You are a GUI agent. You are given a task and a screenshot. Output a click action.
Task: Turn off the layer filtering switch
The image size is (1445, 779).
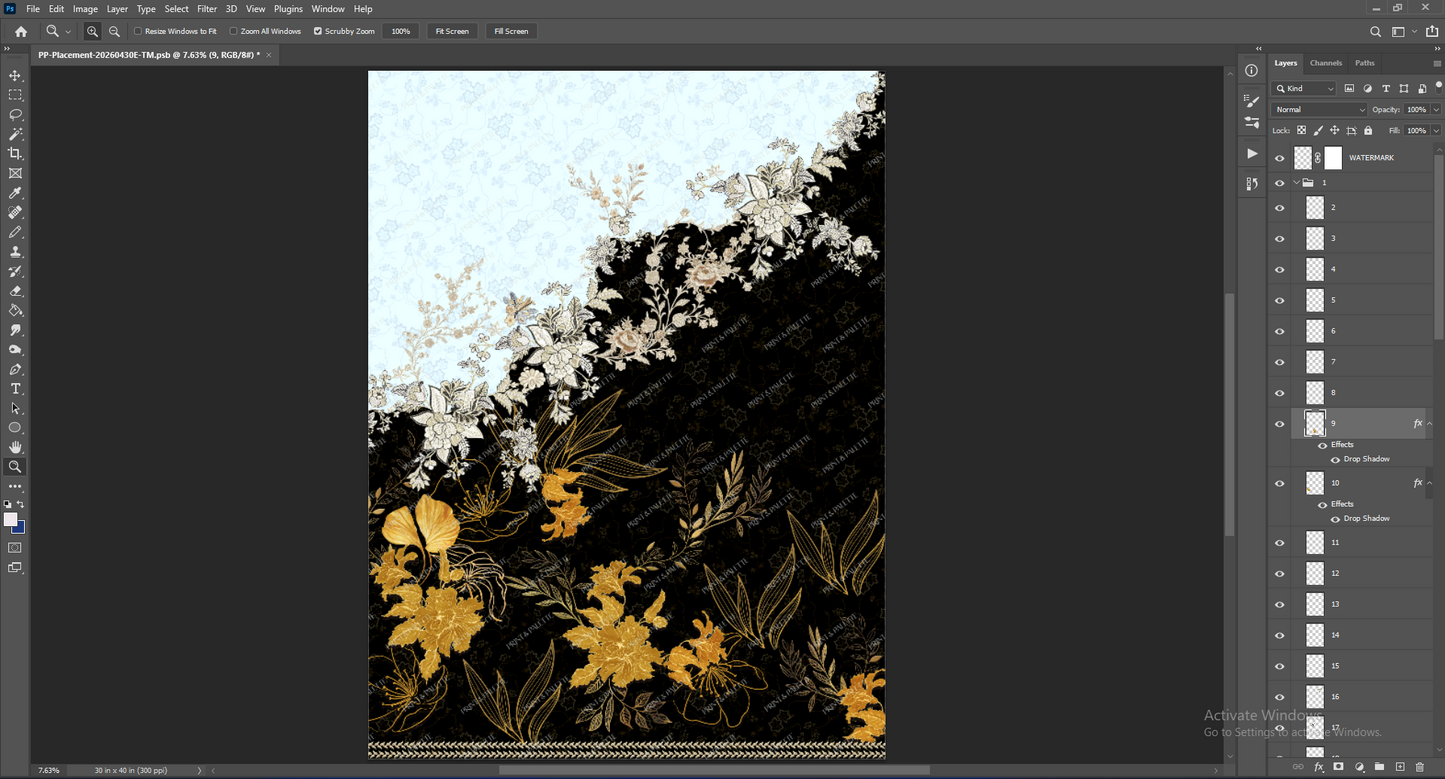[x=1438, y=87]
